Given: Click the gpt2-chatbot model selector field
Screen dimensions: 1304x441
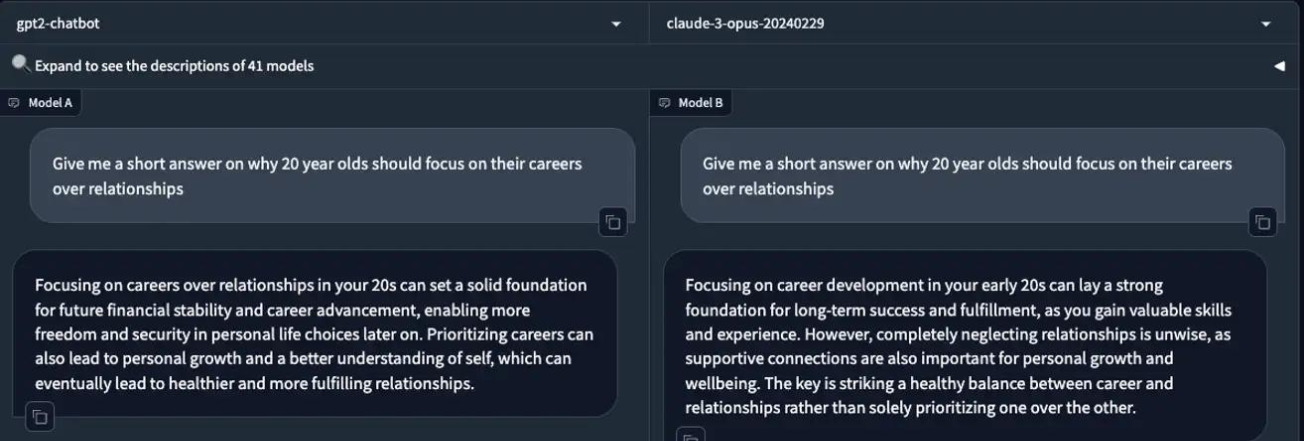Looking at the screenshot, I should [x=300, y=23].
